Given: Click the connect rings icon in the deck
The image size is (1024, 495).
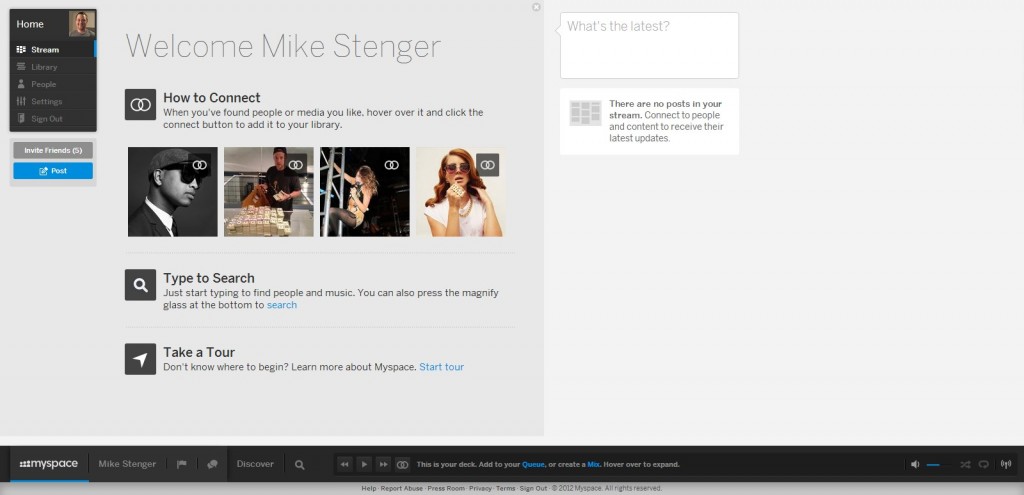Looking at the screenshot, I should click(x=403, y=464).
